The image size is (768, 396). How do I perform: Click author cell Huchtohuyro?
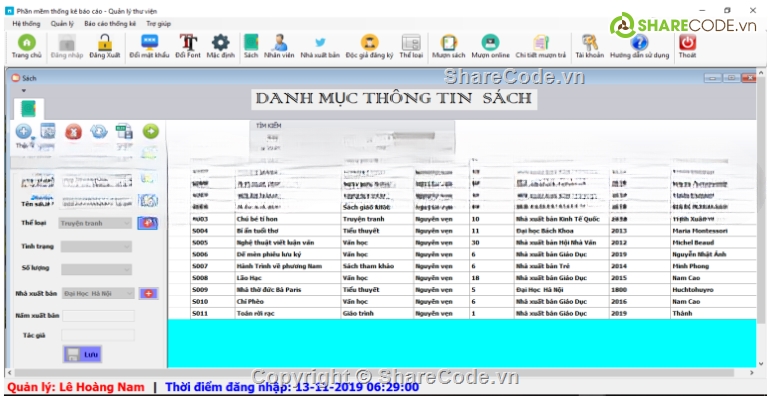pos(712,290)
